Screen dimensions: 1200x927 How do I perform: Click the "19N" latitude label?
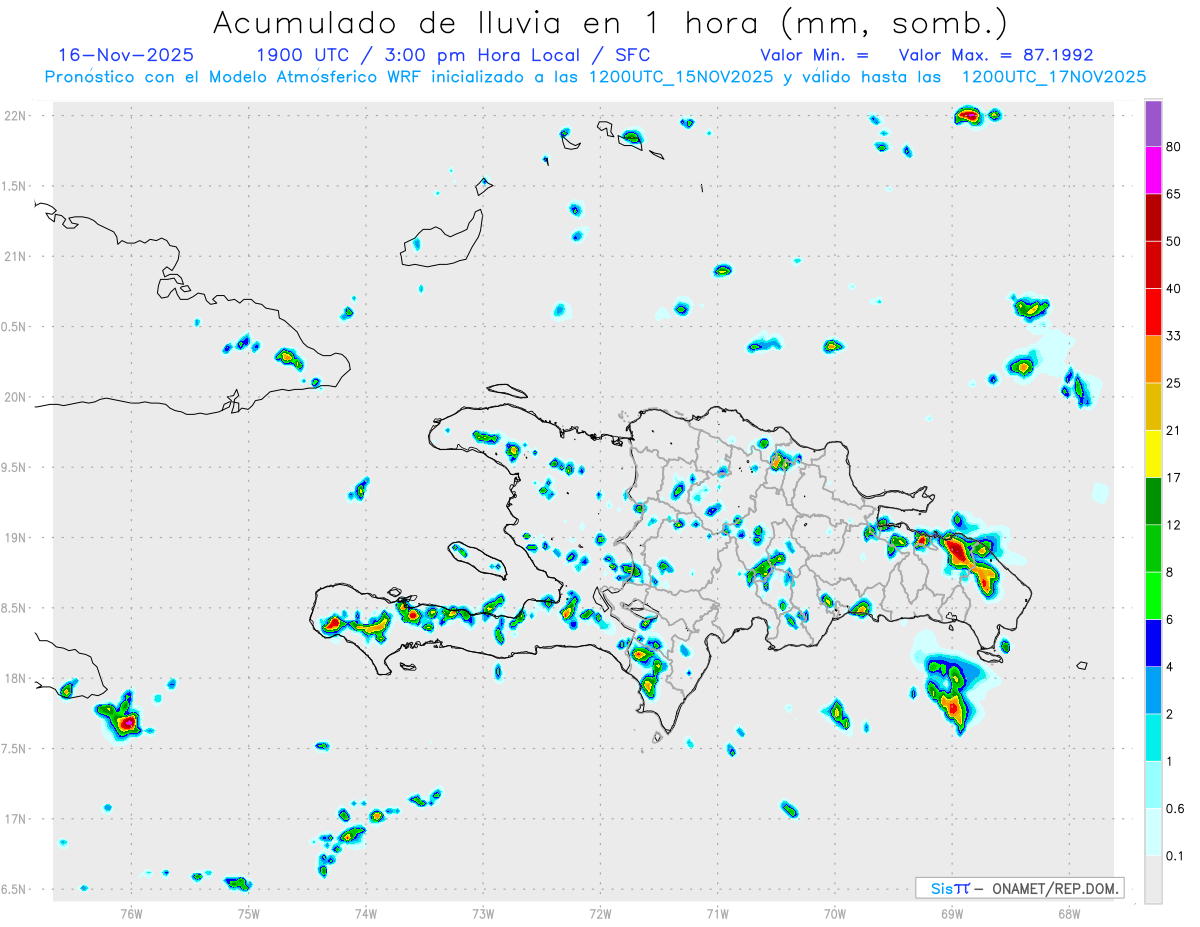pyautogui.click(x=16, y=538)
